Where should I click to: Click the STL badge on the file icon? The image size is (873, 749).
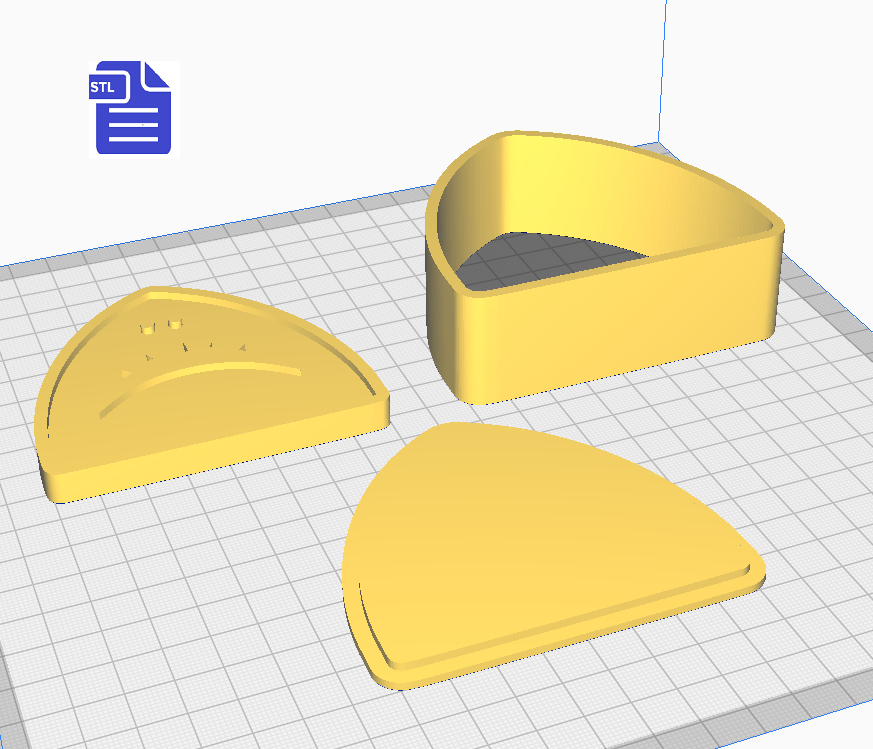coord(104,87)
